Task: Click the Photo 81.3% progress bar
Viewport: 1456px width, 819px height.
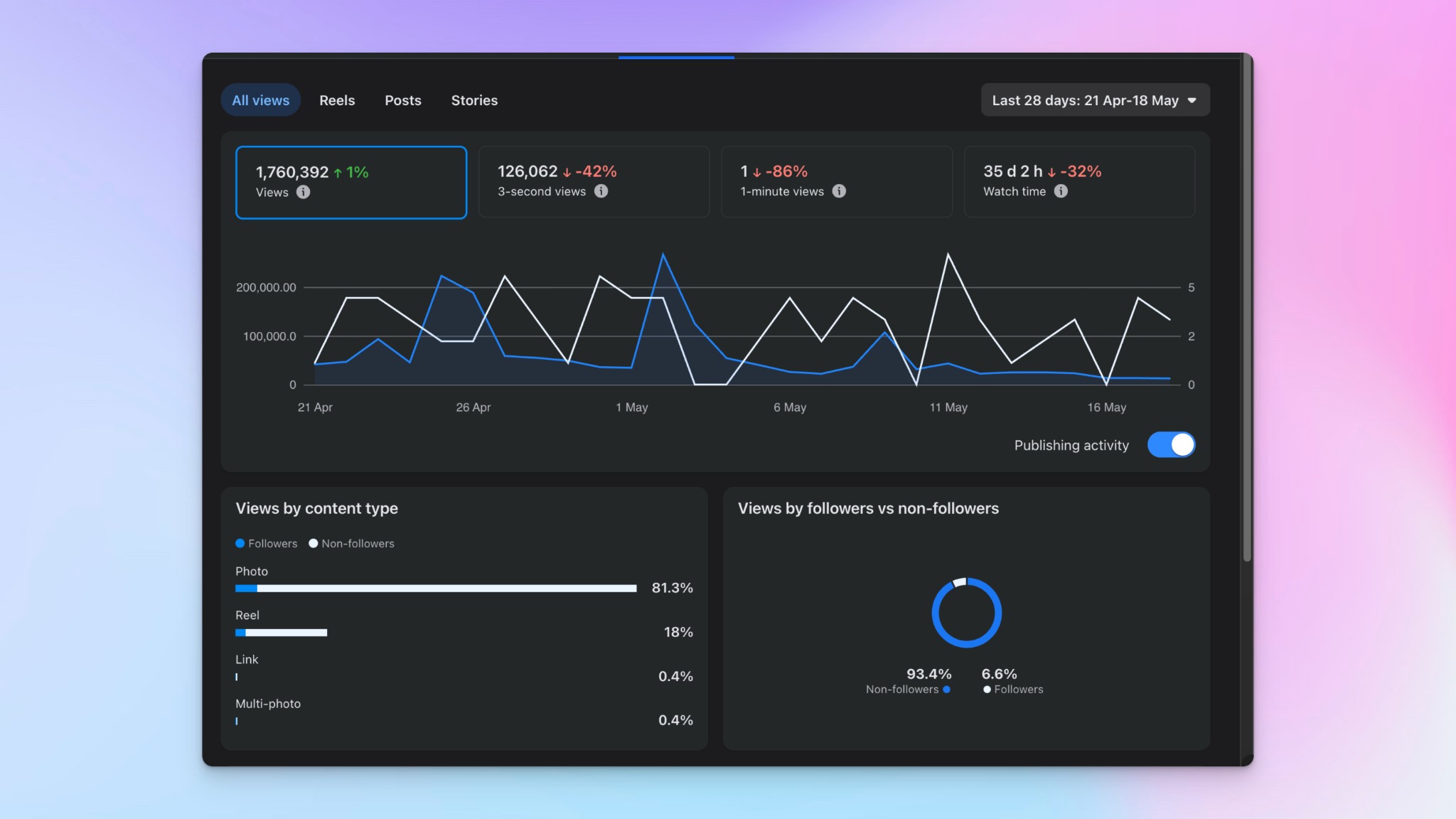Action: click(436, 589)
